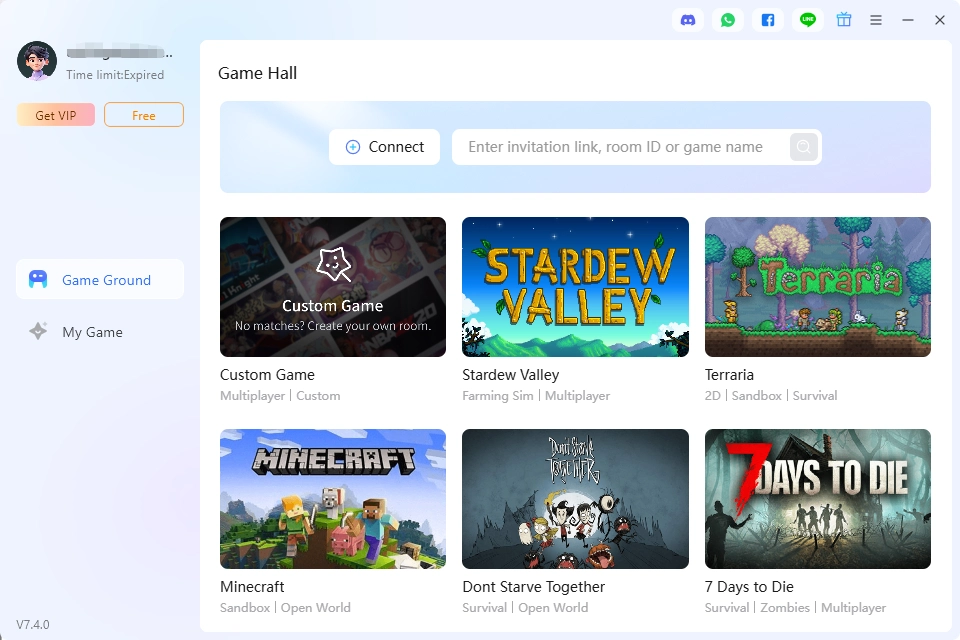This screenshot has width=960, height=640.
Task: Open the Dont Starve Together thumbnail
Action: click(576, 499)
